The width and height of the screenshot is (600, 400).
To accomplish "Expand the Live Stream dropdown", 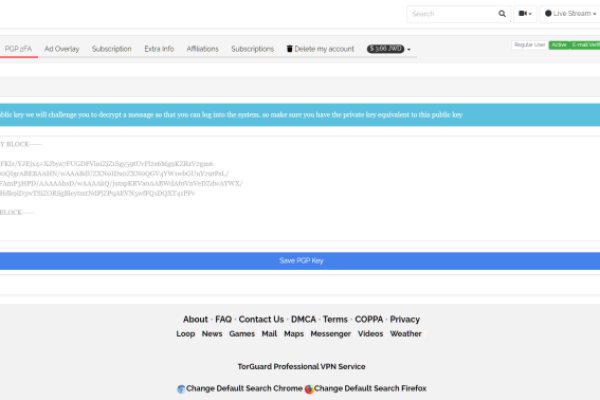I will pyautogui.click(x=570, y=14).
